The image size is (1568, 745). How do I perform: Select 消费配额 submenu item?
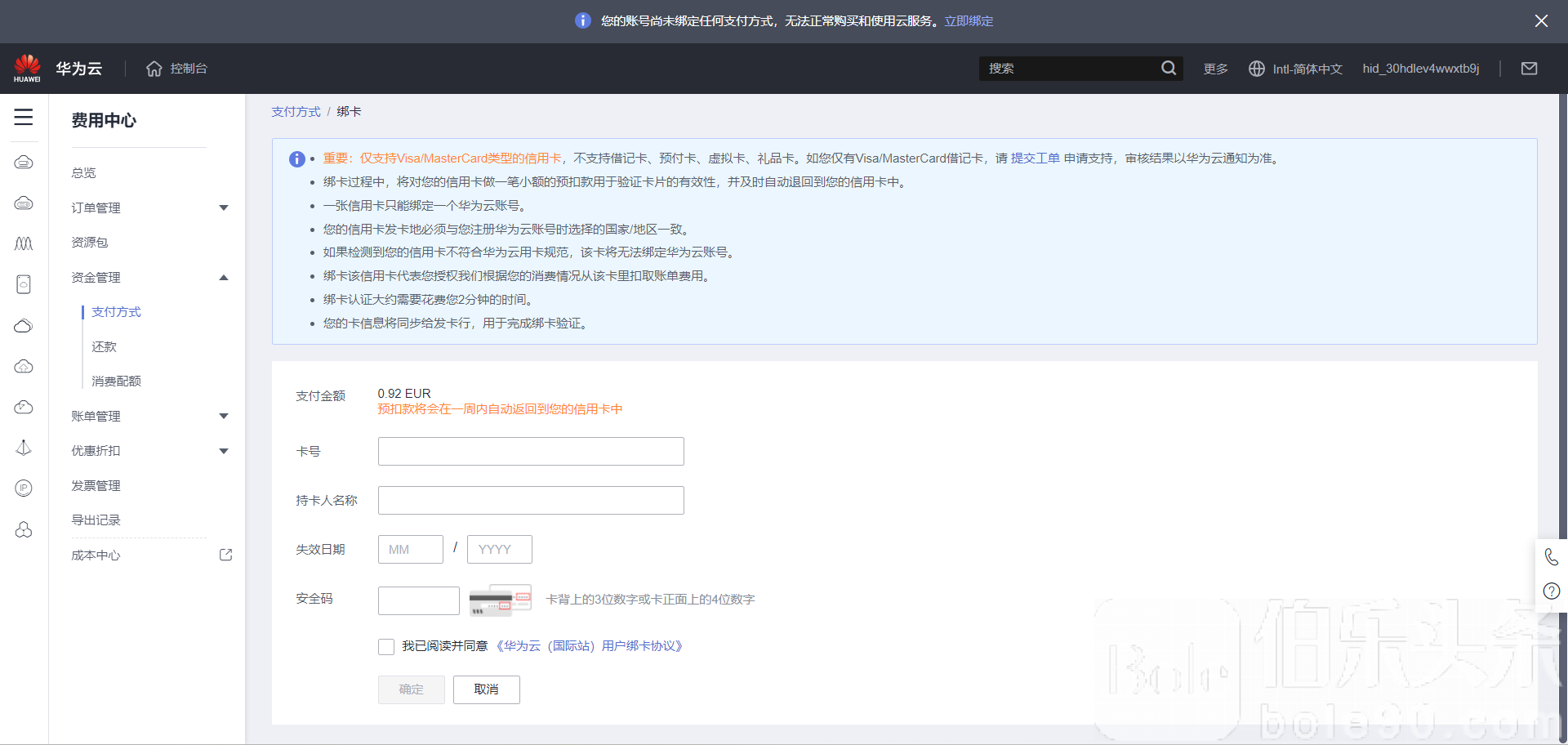point(116,381)
